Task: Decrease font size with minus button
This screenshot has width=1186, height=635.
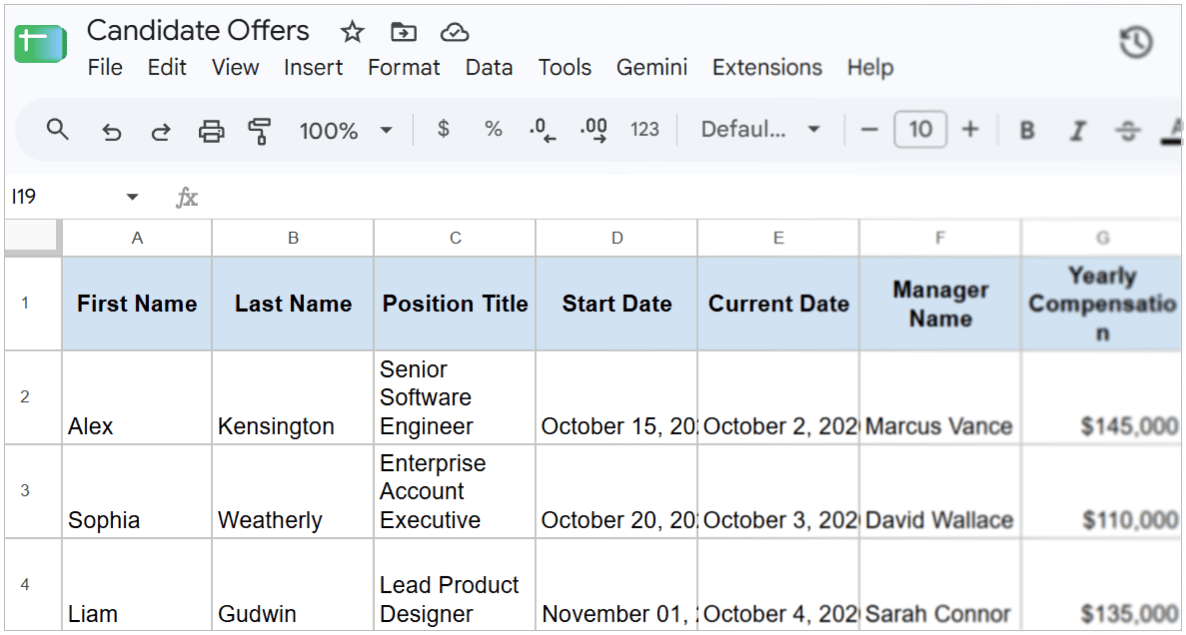Action: pos(869,130)
